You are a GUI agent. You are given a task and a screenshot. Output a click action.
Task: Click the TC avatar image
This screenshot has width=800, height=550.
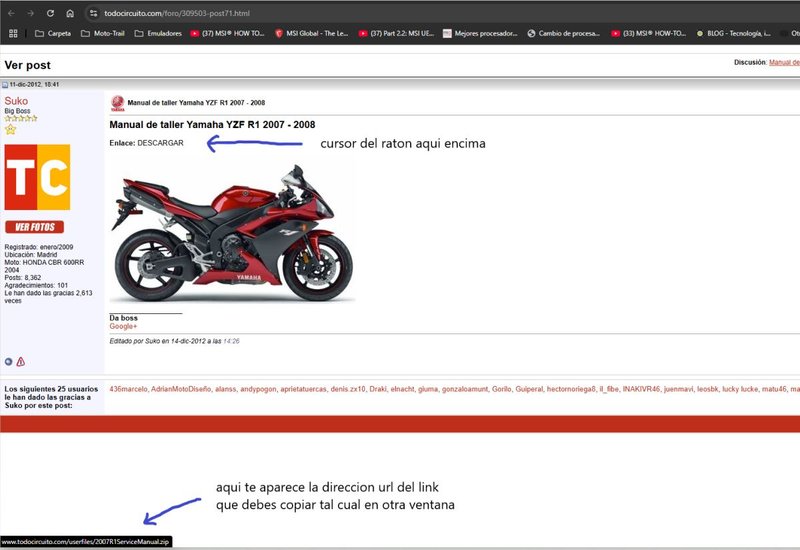click(x=37, y=177)
